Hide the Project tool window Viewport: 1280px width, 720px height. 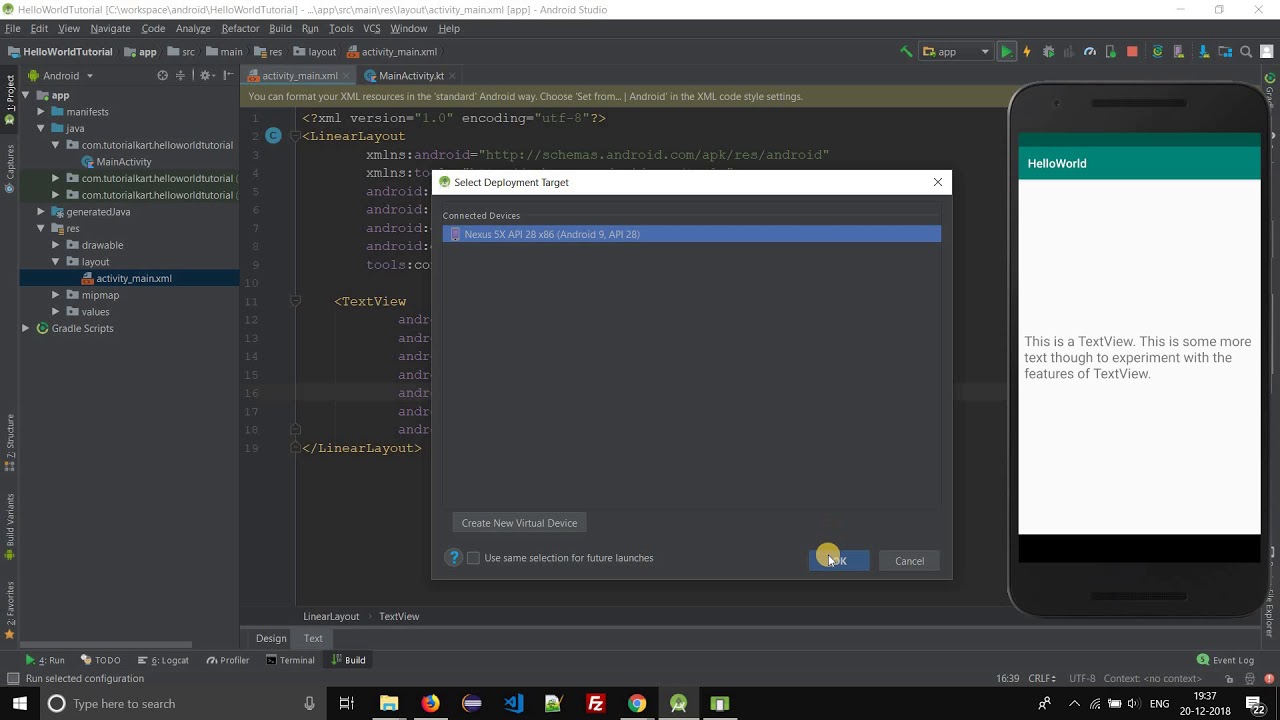pos(228,75)
